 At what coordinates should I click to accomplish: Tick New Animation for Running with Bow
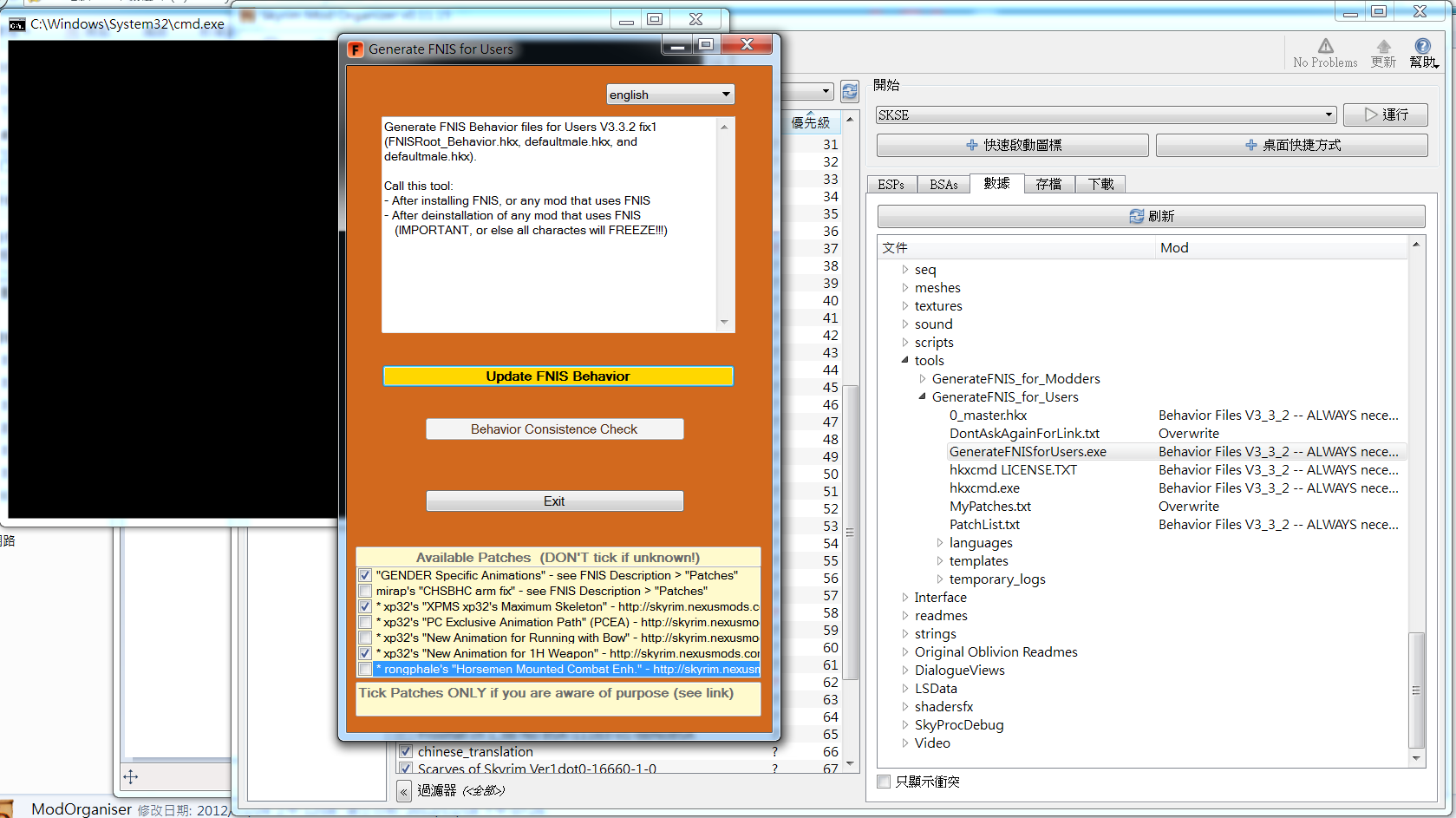[365, 638]
